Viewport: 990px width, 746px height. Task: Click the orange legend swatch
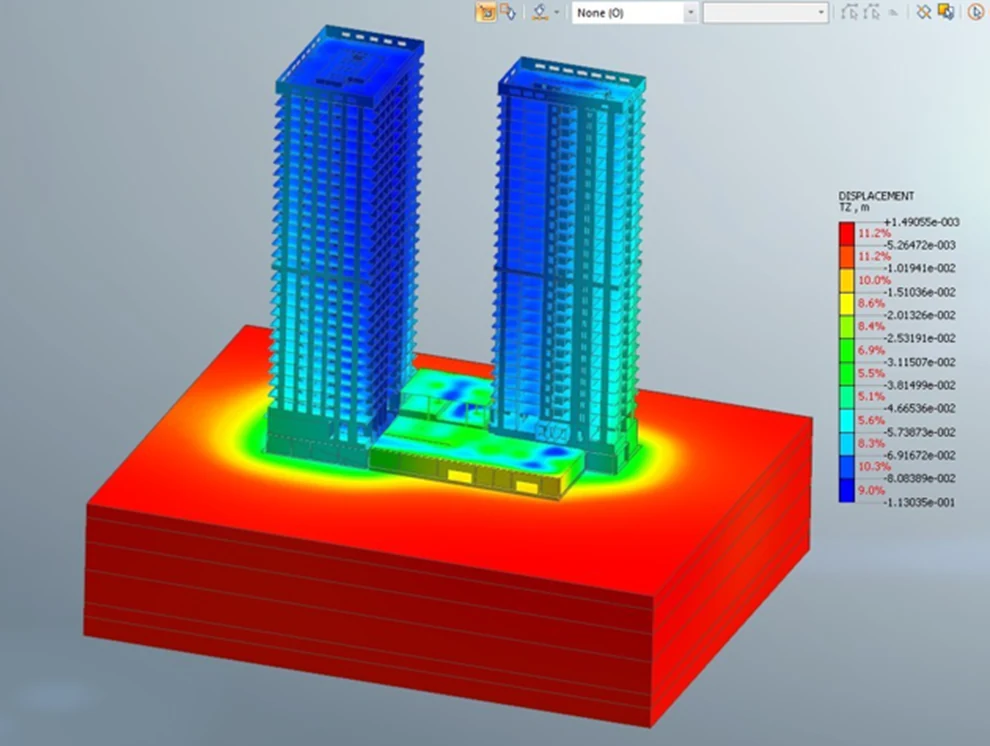[x=847, y=257]
